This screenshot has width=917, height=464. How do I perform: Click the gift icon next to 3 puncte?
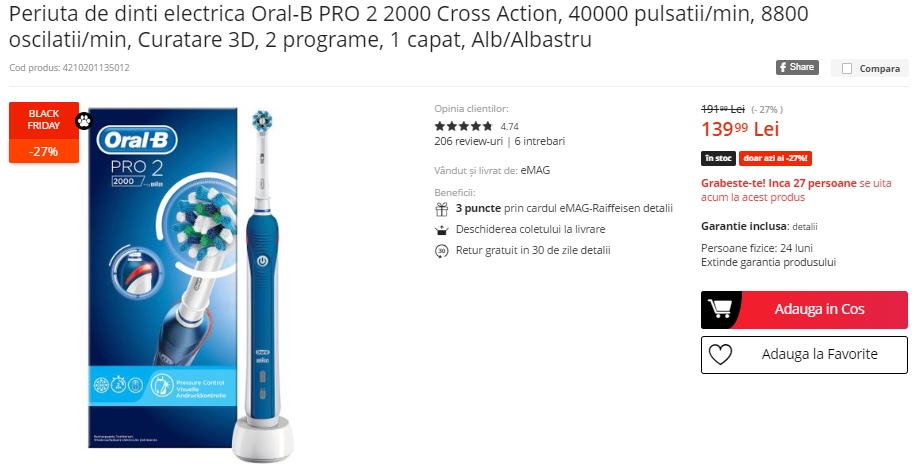442,209
